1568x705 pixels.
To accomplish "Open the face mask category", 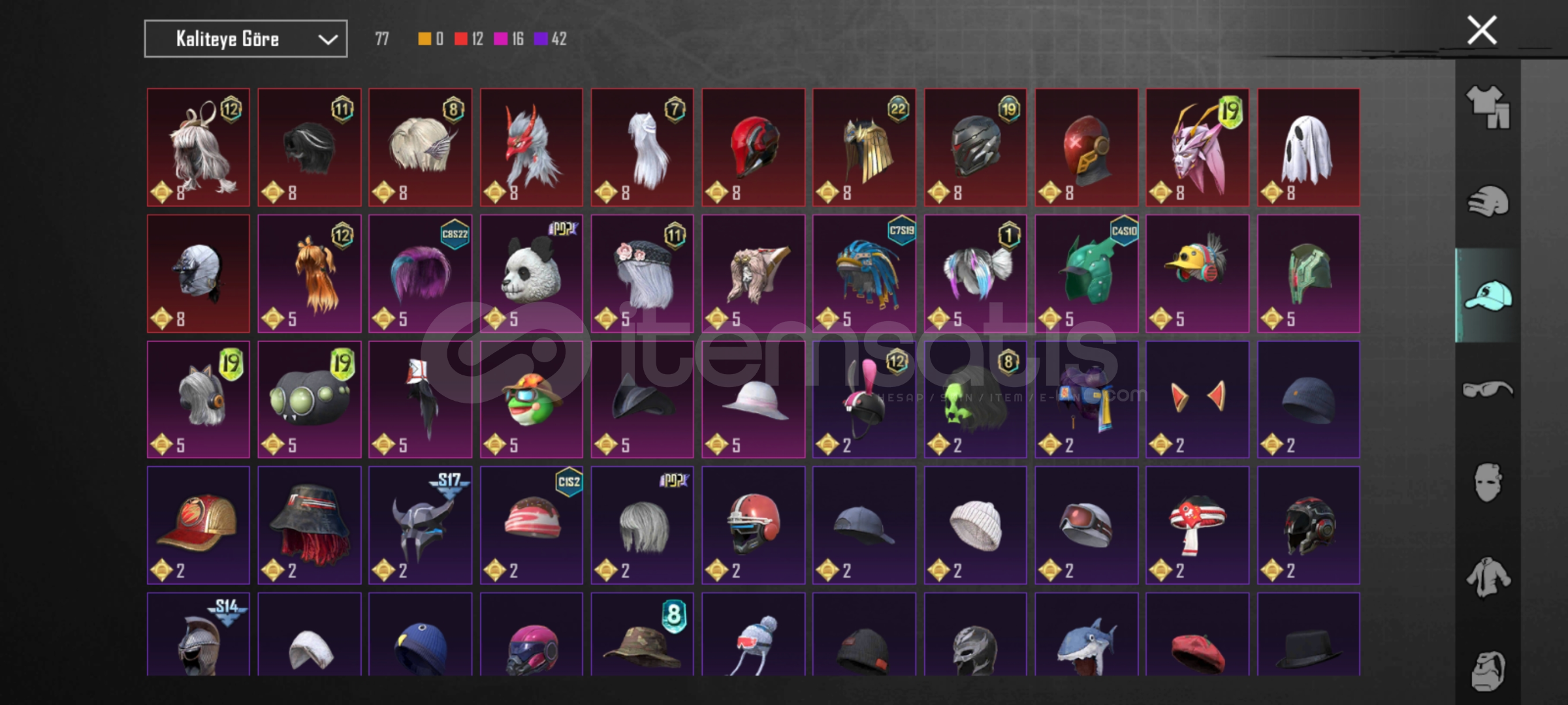I will pos(1488,482).
